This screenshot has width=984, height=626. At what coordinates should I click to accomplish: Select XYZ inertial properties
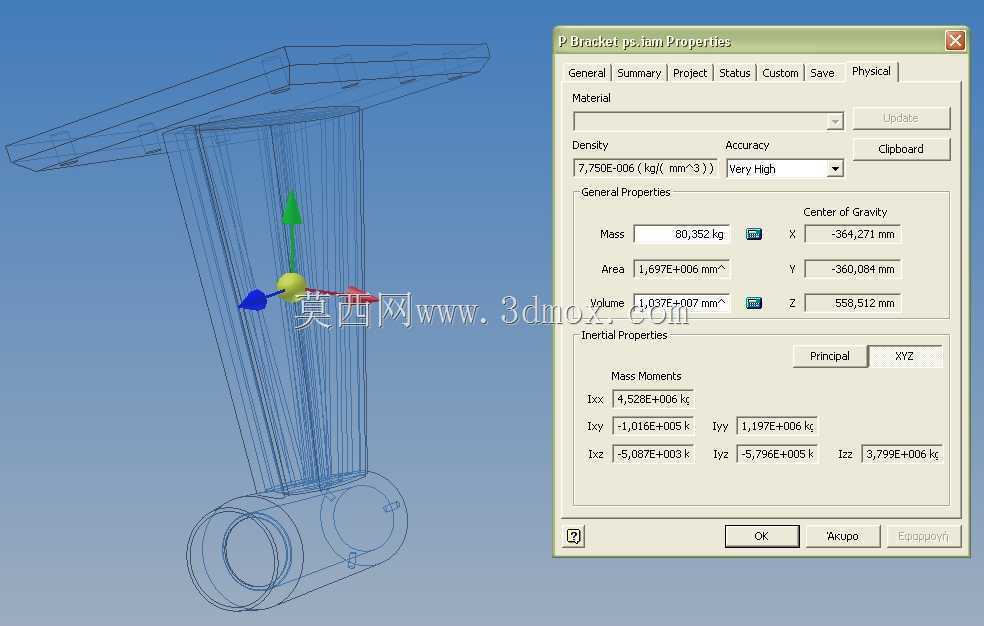[x=904, y=356]
